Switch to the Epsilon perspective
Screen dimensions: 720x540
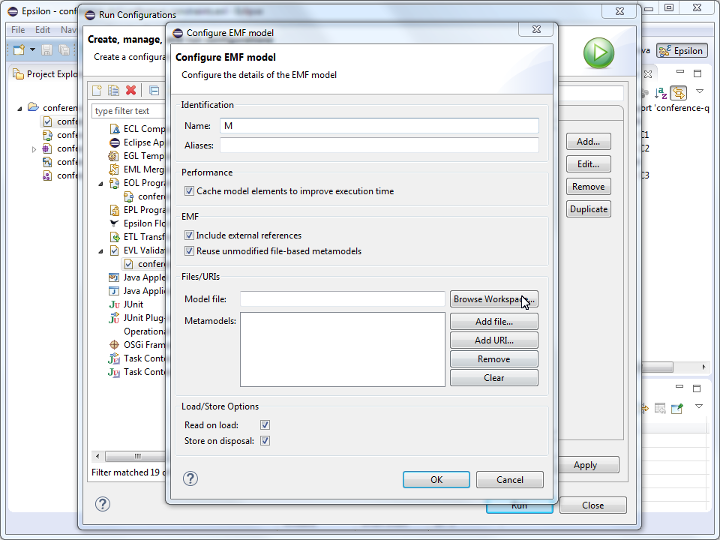tap(681, 50)
